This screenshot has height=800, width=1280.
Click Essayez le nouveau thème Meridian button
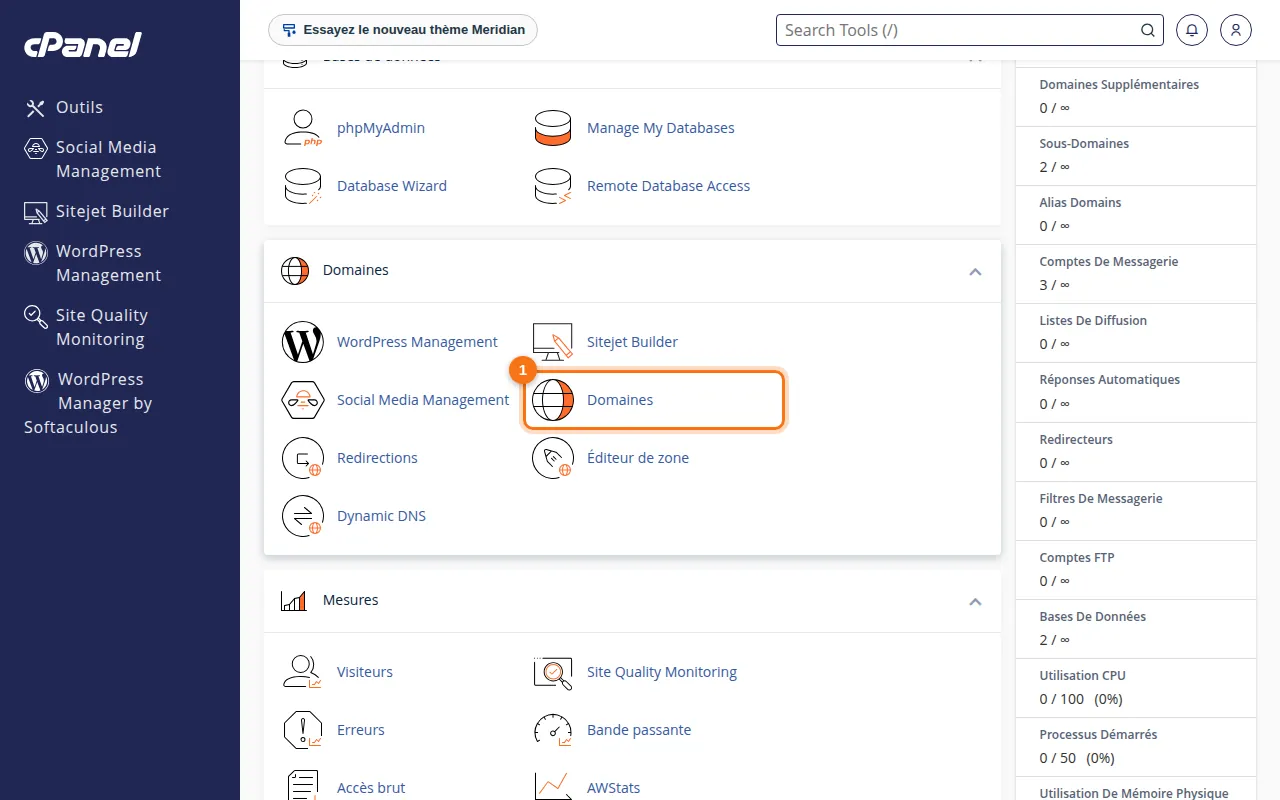pyautogui.click(x=403, y=30)
